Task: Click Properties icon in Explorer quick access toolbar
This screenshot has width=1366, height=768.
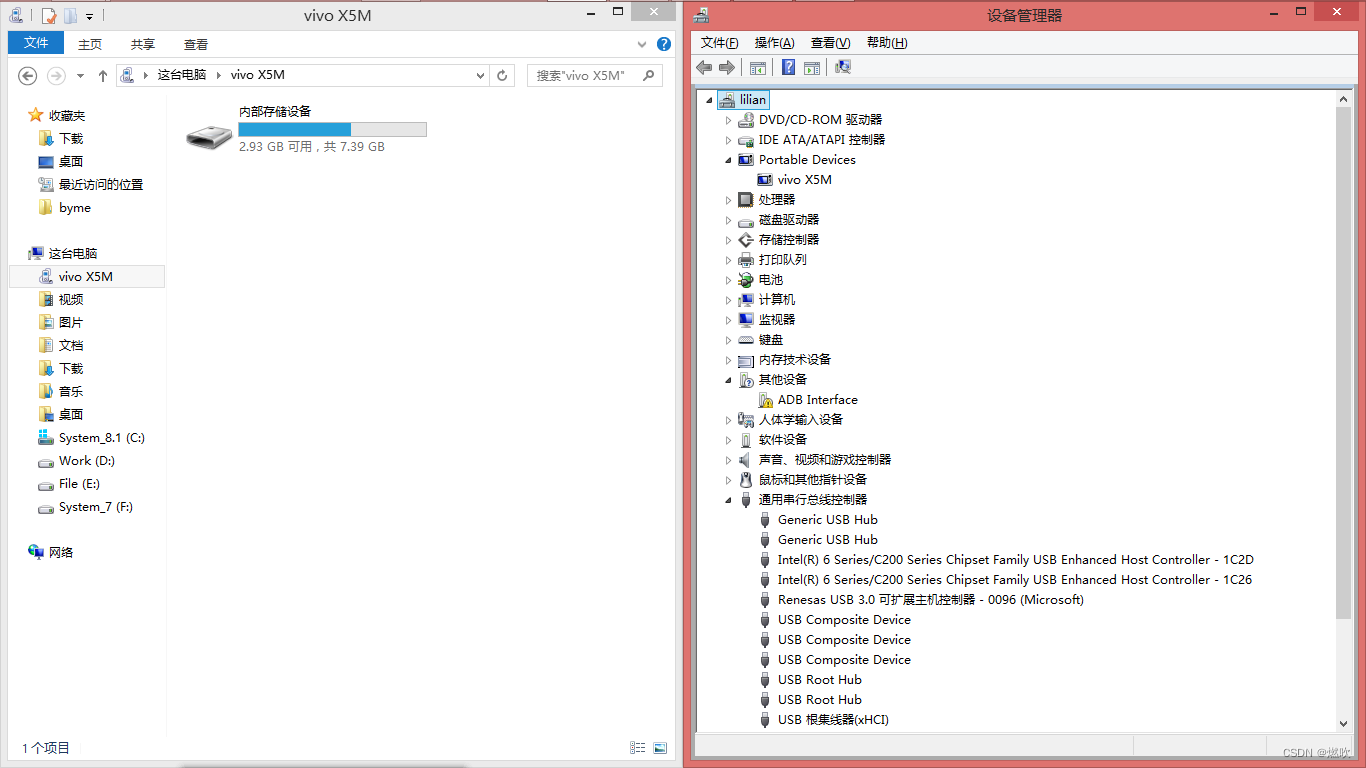Action: (49, 16)
